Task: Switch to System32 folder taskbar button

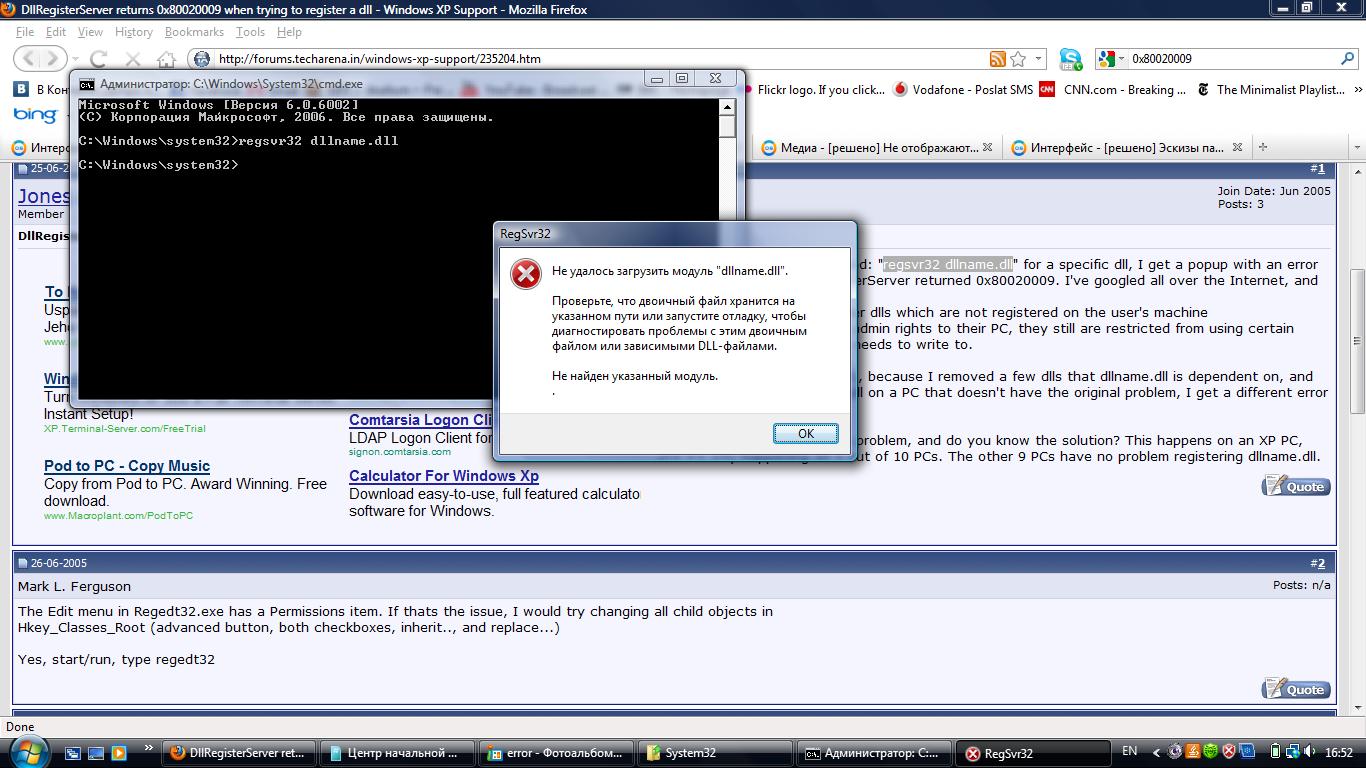Action: 715,753
